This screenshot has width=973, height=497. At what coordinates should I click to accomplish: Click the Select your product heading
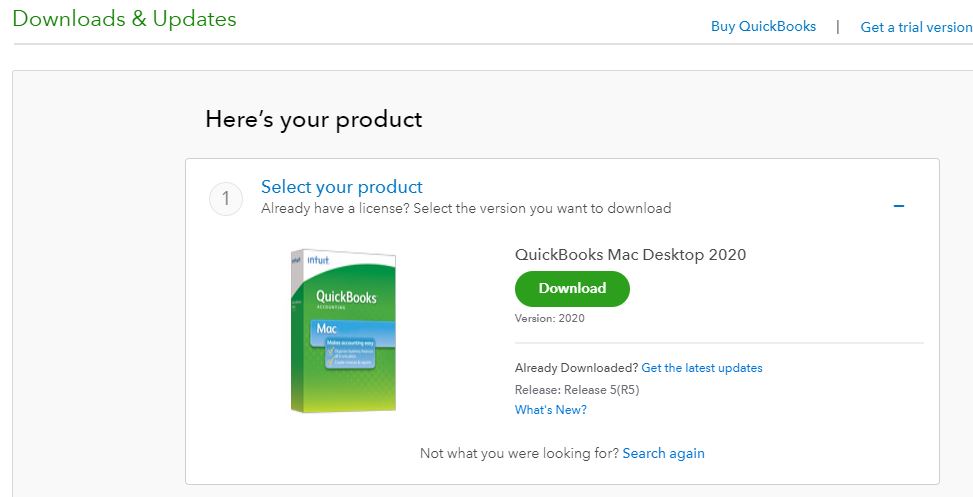[341, 187]
